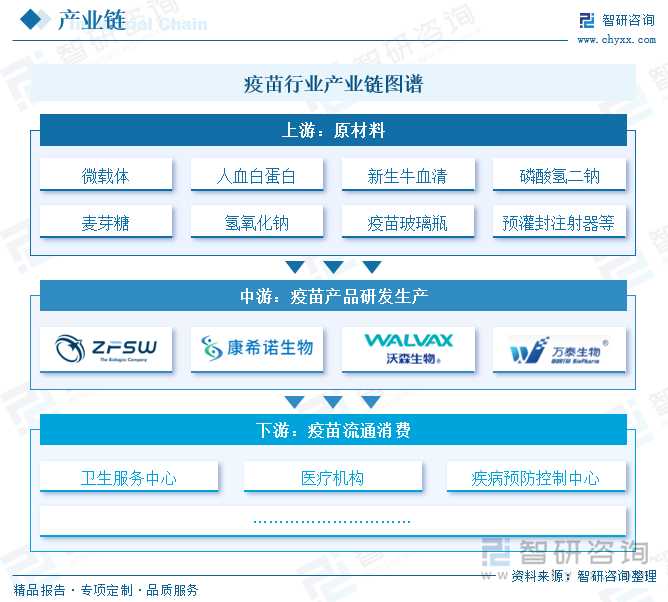Click the blue diamond icon beside 产业链
Viewport: 668px width, 602px height.
coord(30,20)
